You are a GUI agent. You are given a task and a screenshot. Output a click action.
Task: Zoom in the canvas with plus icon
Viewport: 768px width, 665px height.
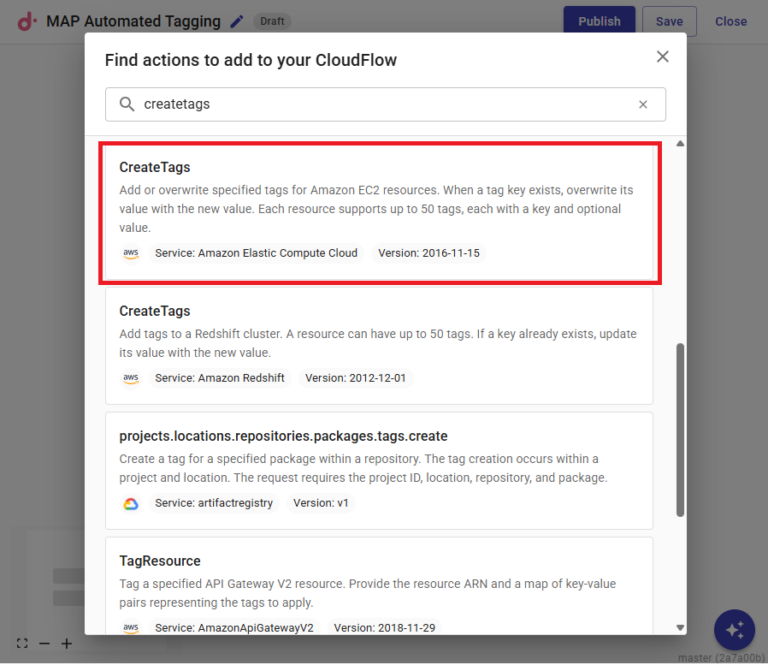click(66, 644)
